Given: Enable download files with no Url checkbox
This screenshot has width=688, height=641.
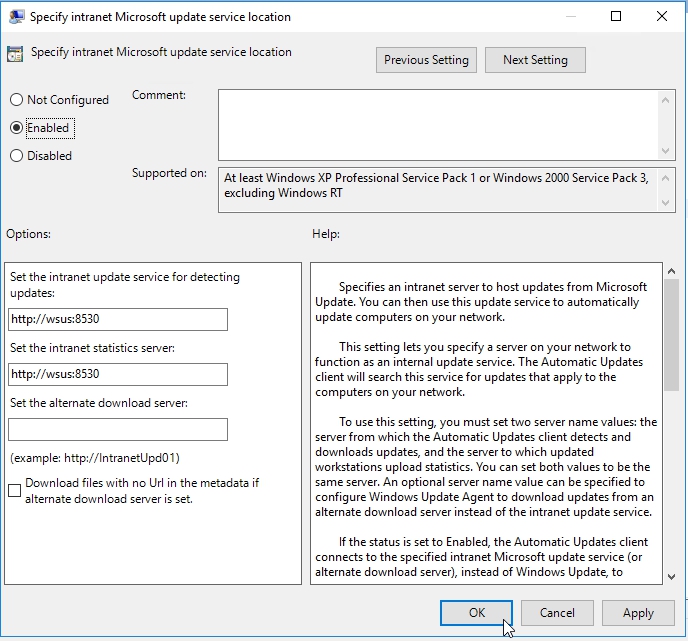Looking at the screenshot, I should pos(15,491).
